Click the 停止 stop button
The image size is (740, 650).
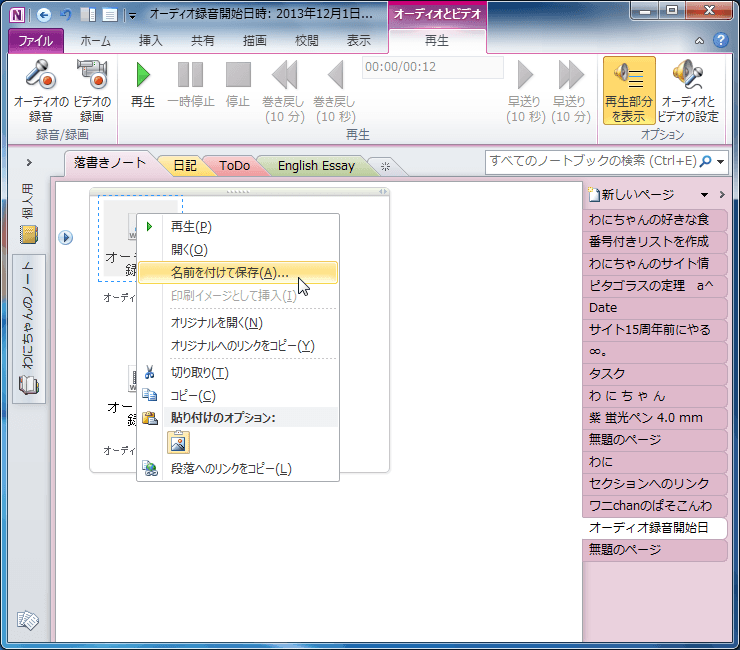(238, 84)
